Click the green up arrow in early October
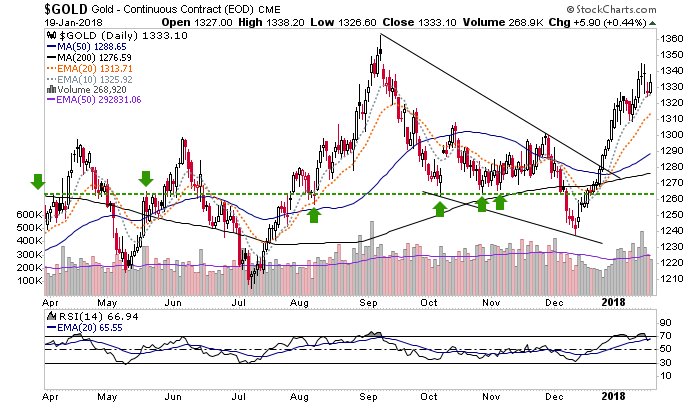 pyautogui.click(x=439, y=208)
